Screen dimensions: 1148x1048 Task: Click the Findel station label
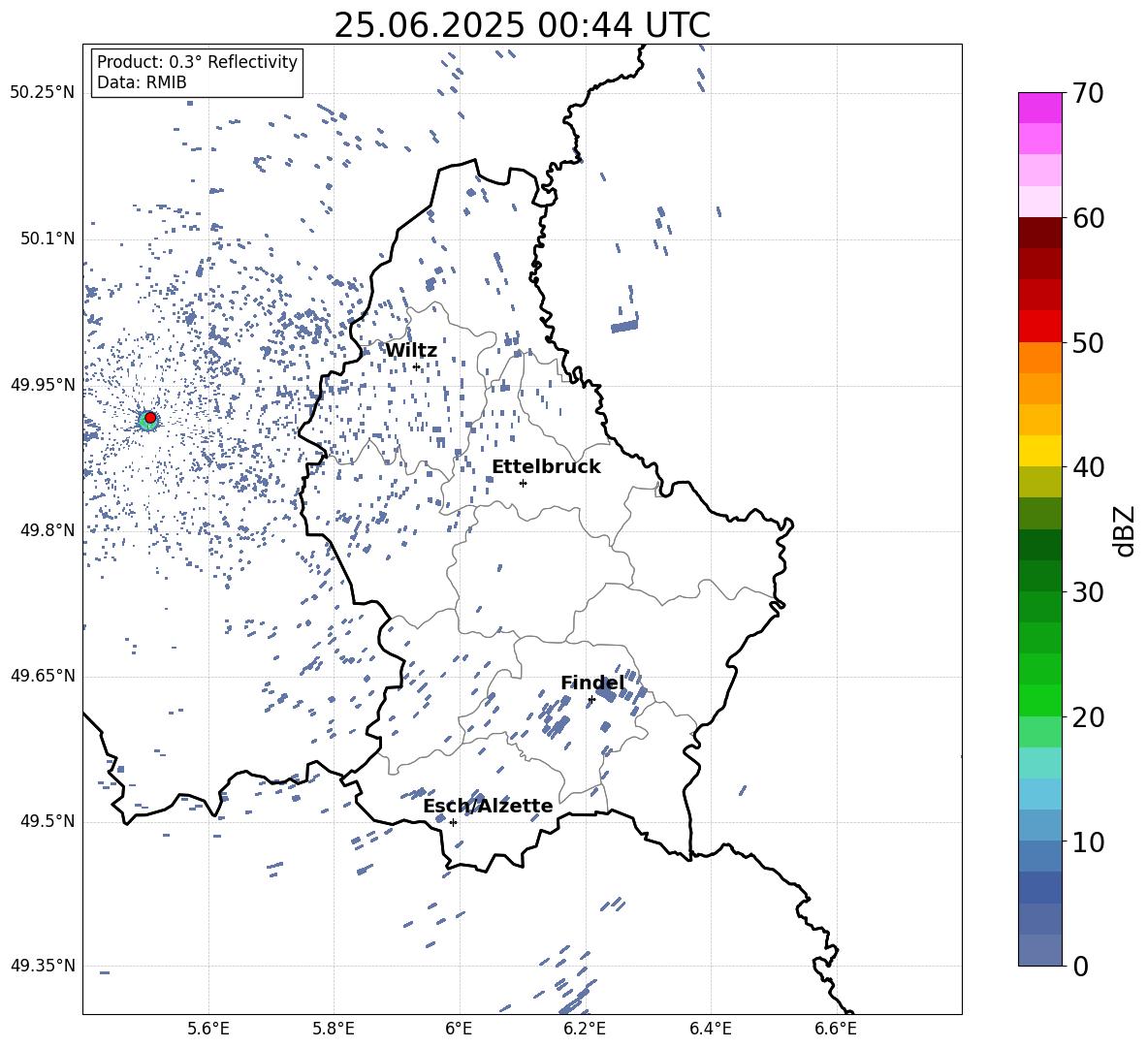pos(592,683)
